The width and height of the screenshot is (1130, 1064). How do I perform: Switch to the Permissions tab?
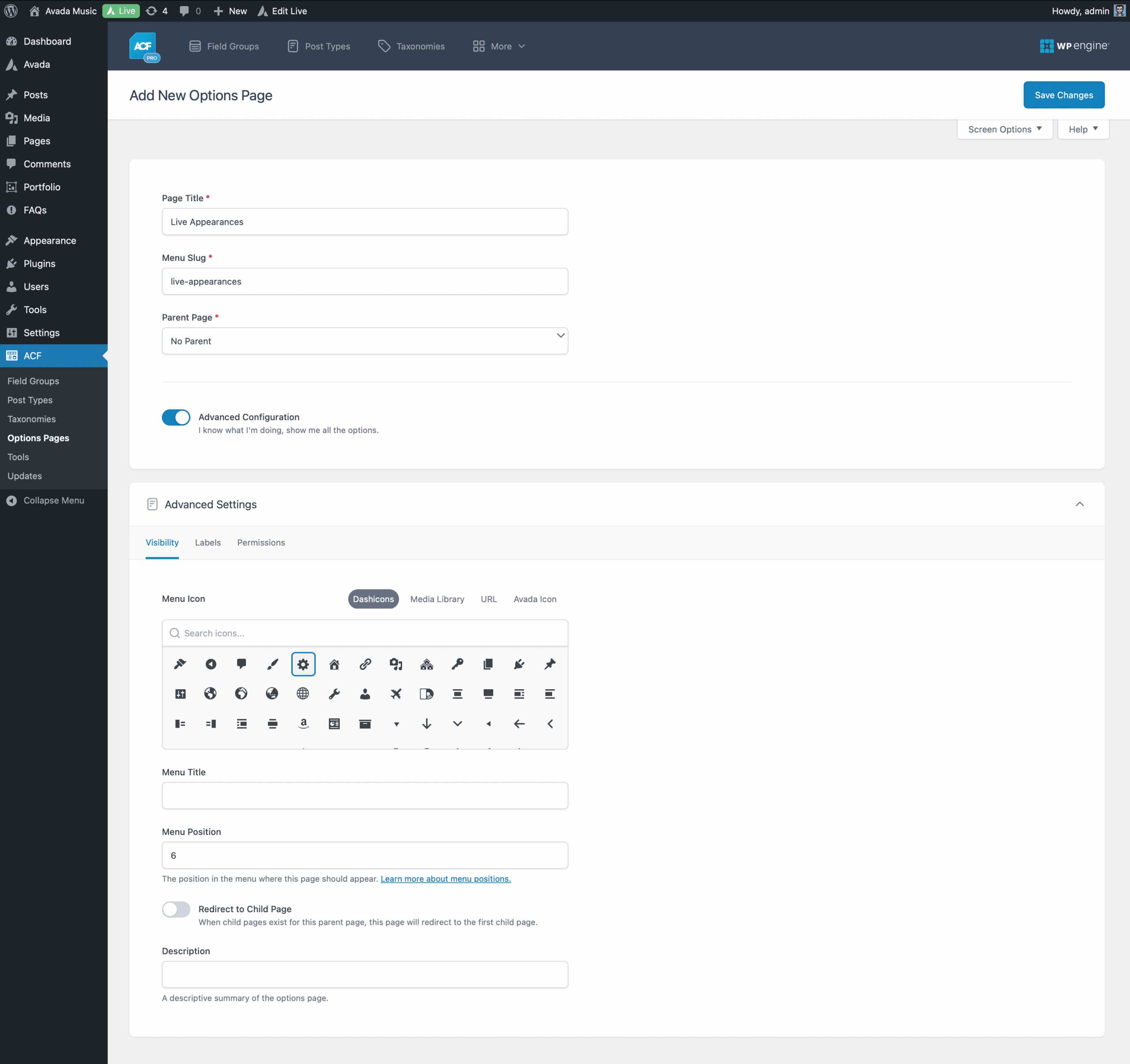tap(261, 542)
